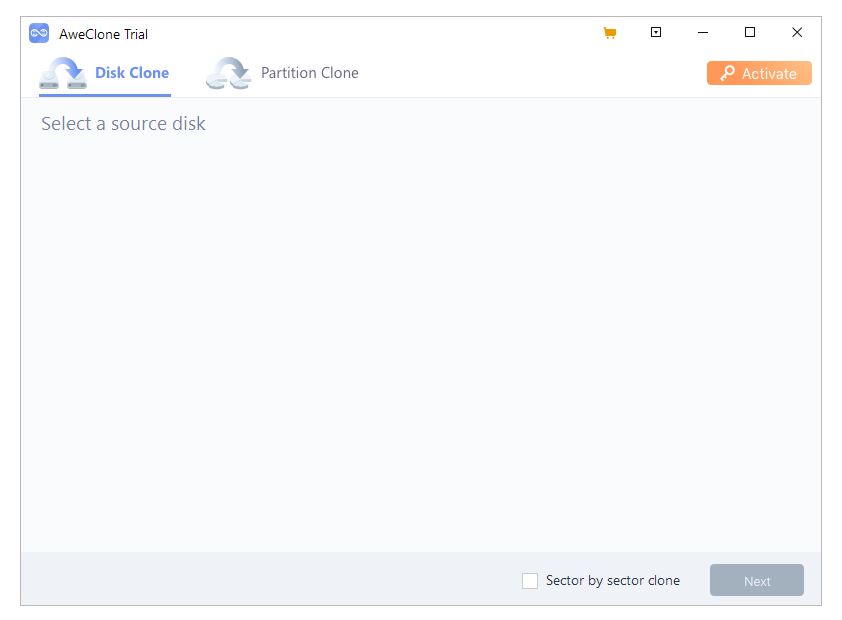Viewport: 842px width, 620px height.
Task: Maximize the AweClone window
Action: 749,32
